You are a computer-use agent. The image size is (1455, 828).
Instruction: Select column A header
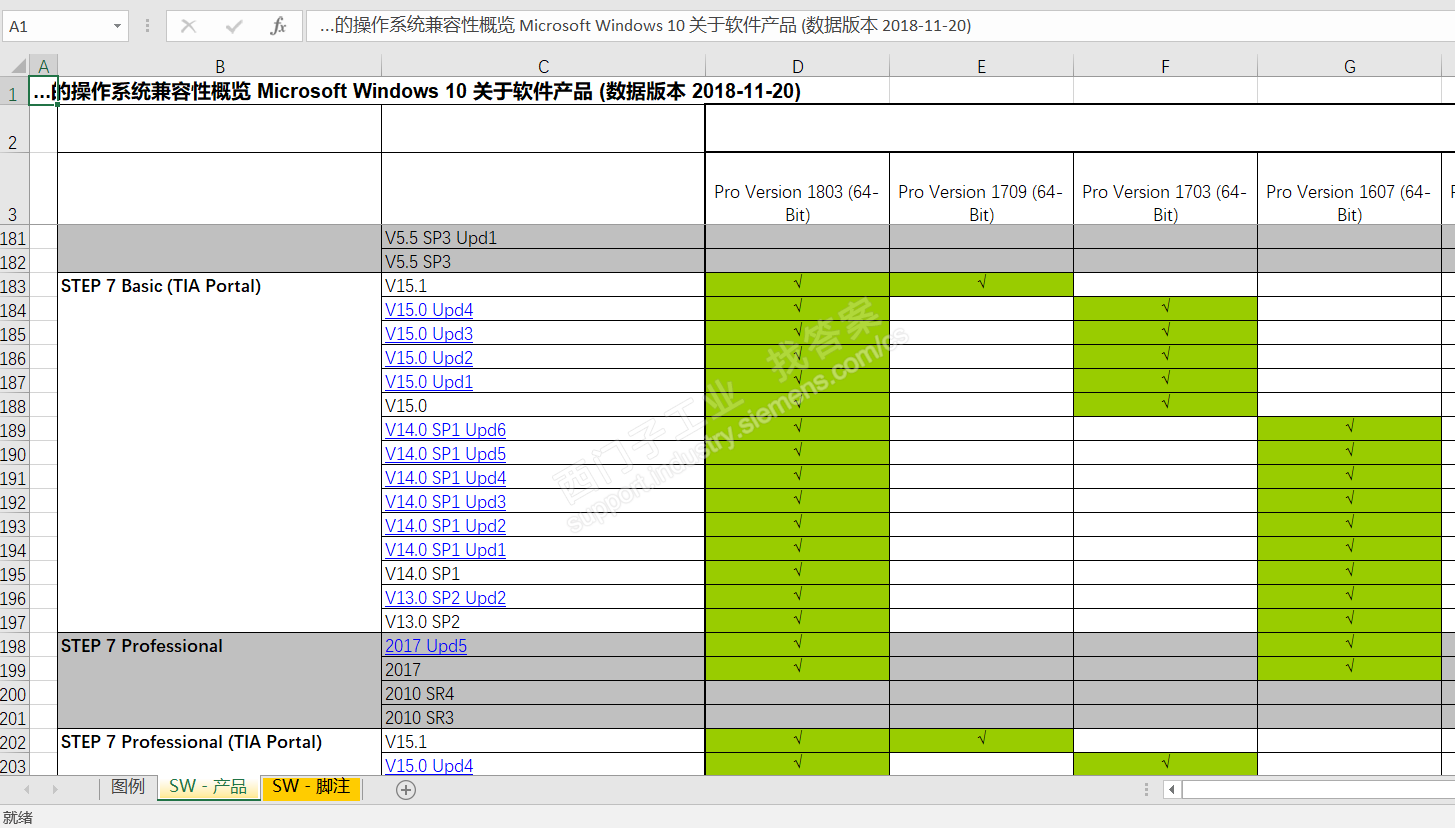(x=43, y=66)
